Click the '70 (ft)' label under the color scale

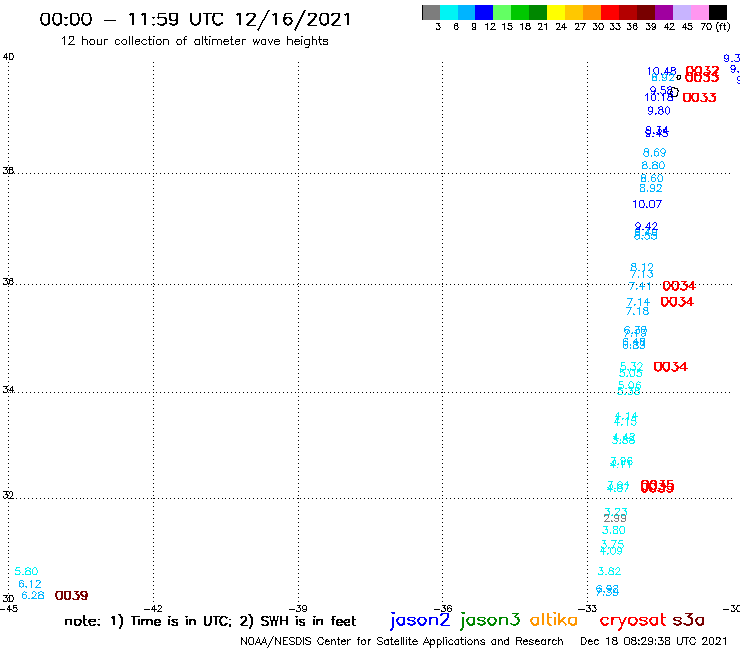point(715,27)
